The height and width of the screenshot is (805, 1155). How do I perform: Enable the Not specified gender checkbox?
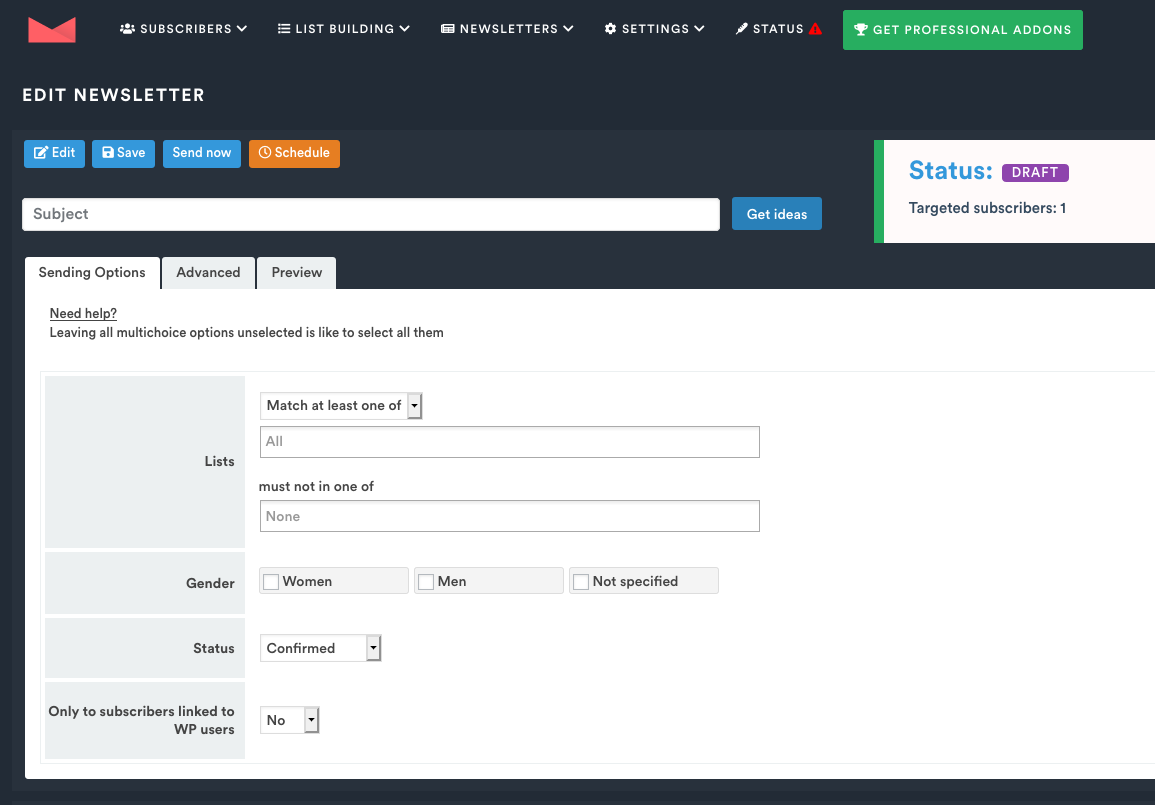point(581,582)
